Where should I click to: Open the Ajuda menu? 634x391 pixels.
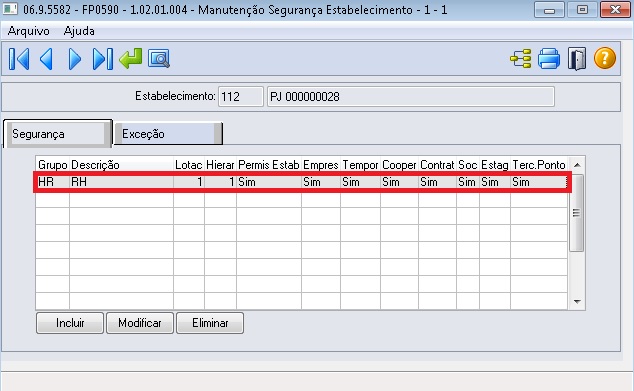point(79,31)
